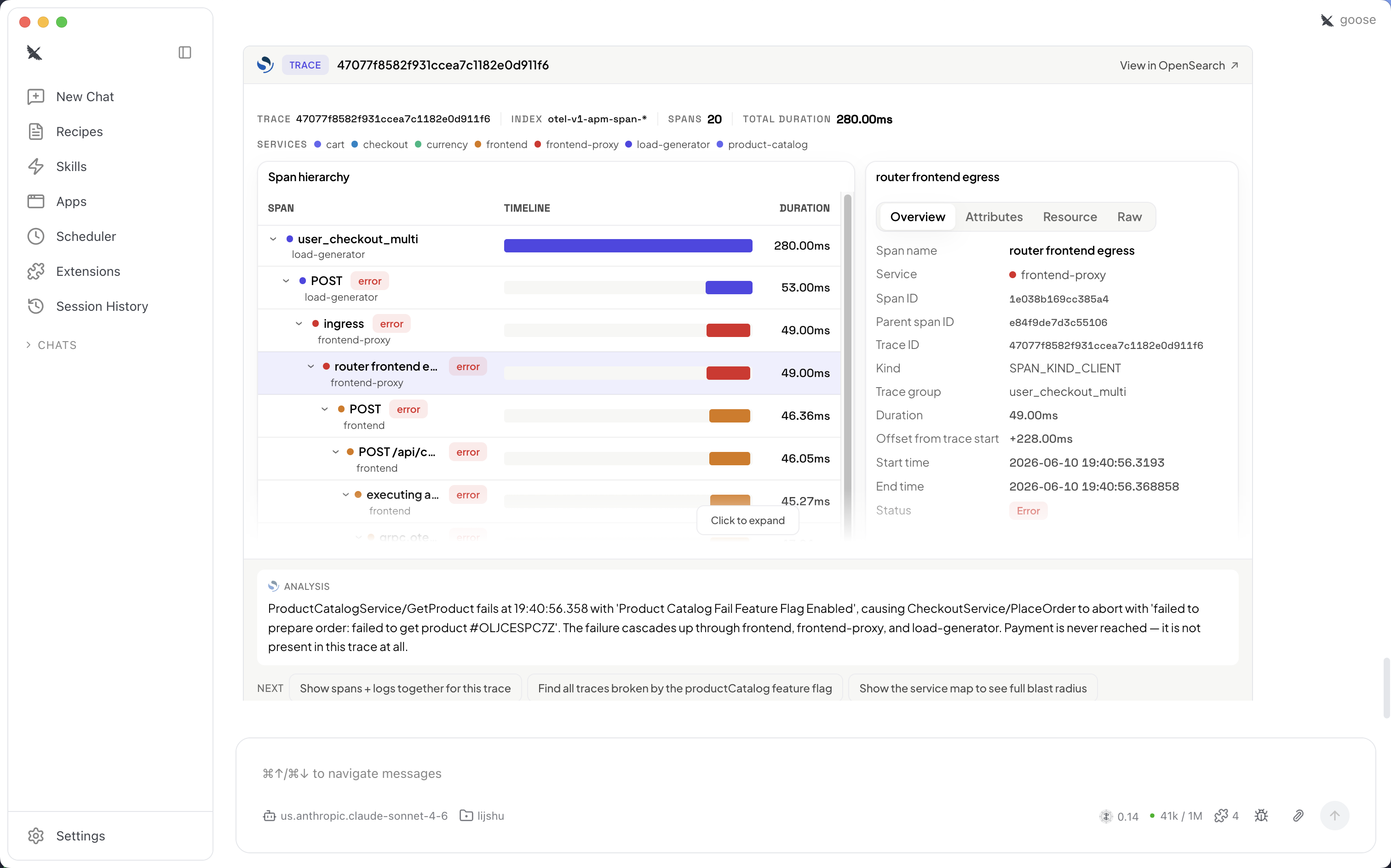Collapse the user_checkout_multi span
Screen dimensions: 1391x868
(273, 240)
